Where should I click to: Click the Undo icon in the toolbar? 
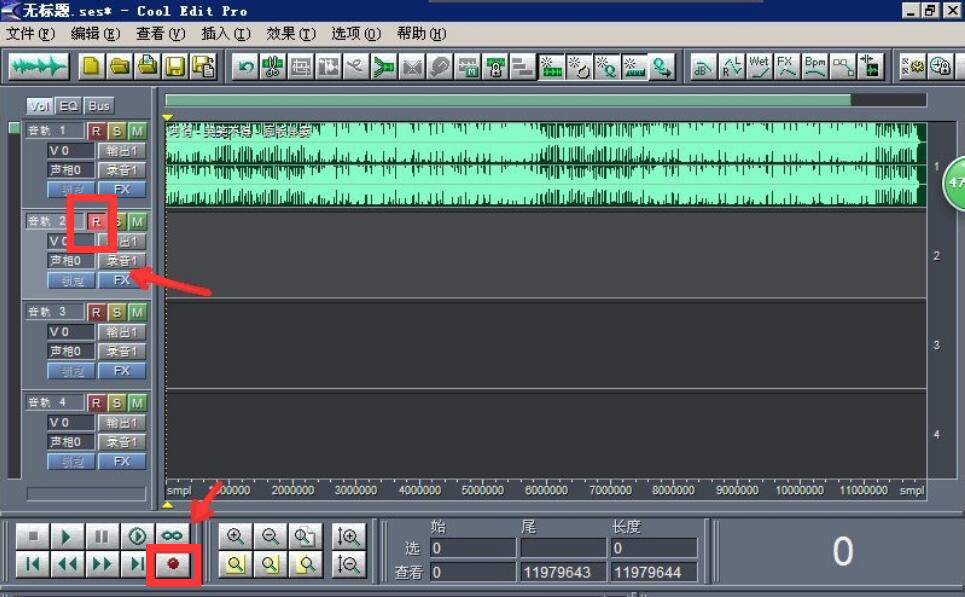pyautogui.click(x=244, y=67)
